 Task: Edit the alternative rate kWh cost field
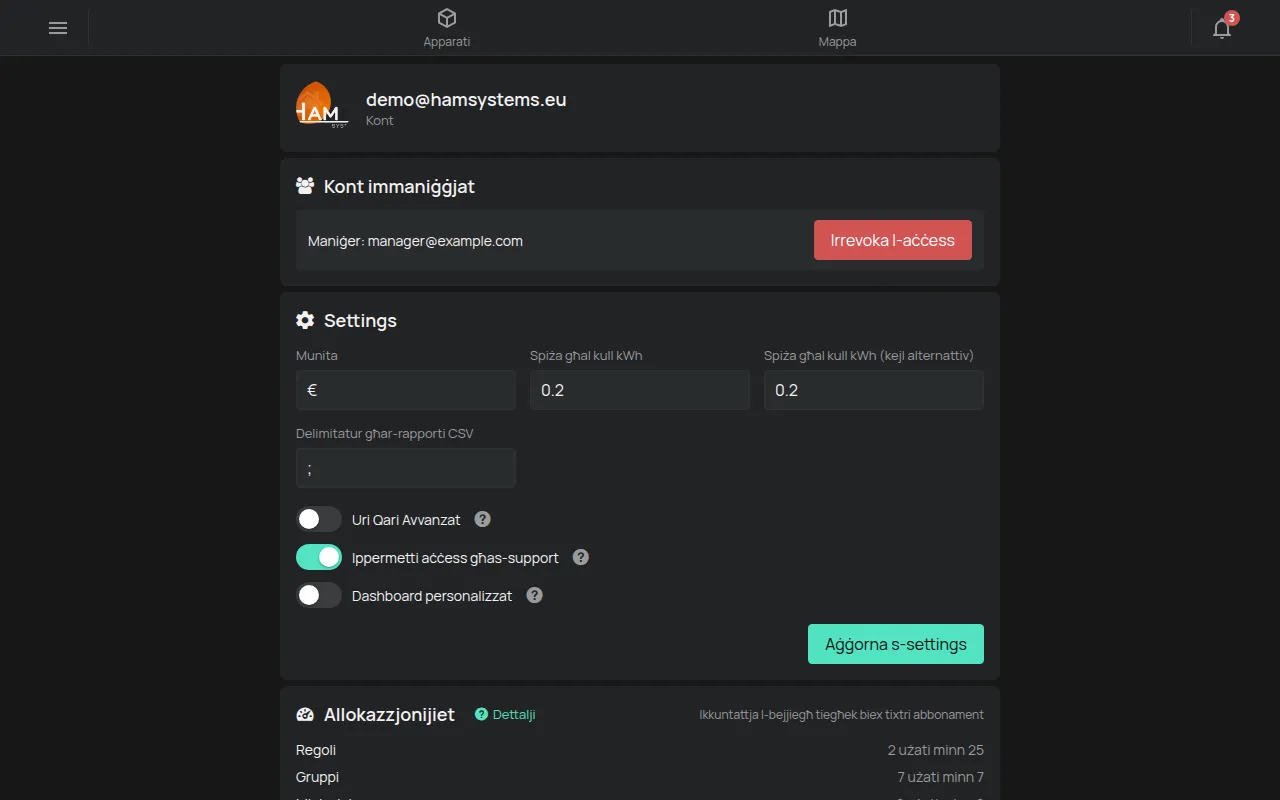[874, 390]
